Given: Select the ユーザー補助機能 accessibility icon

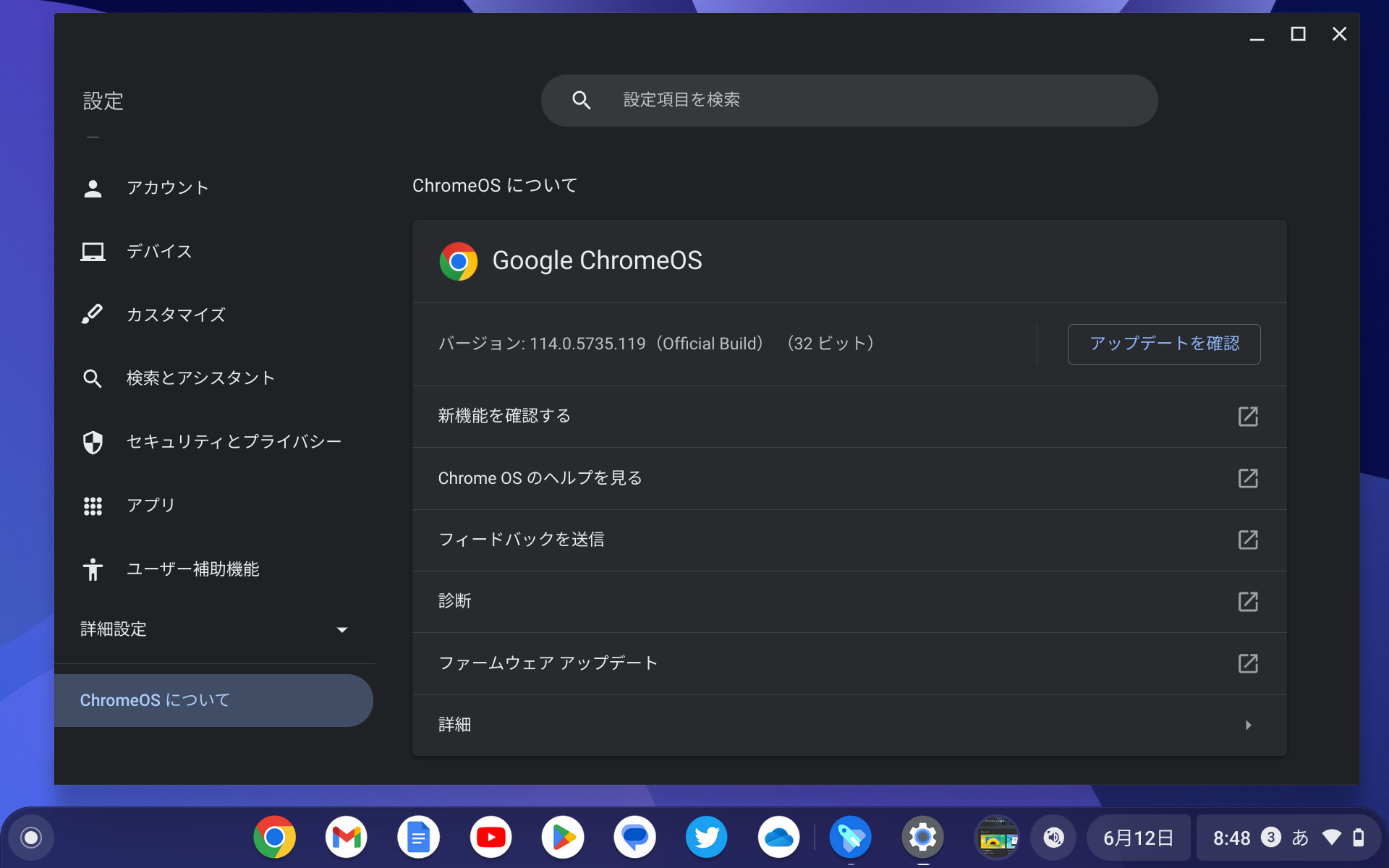Looking at the screenshot, I should point(93,569).
